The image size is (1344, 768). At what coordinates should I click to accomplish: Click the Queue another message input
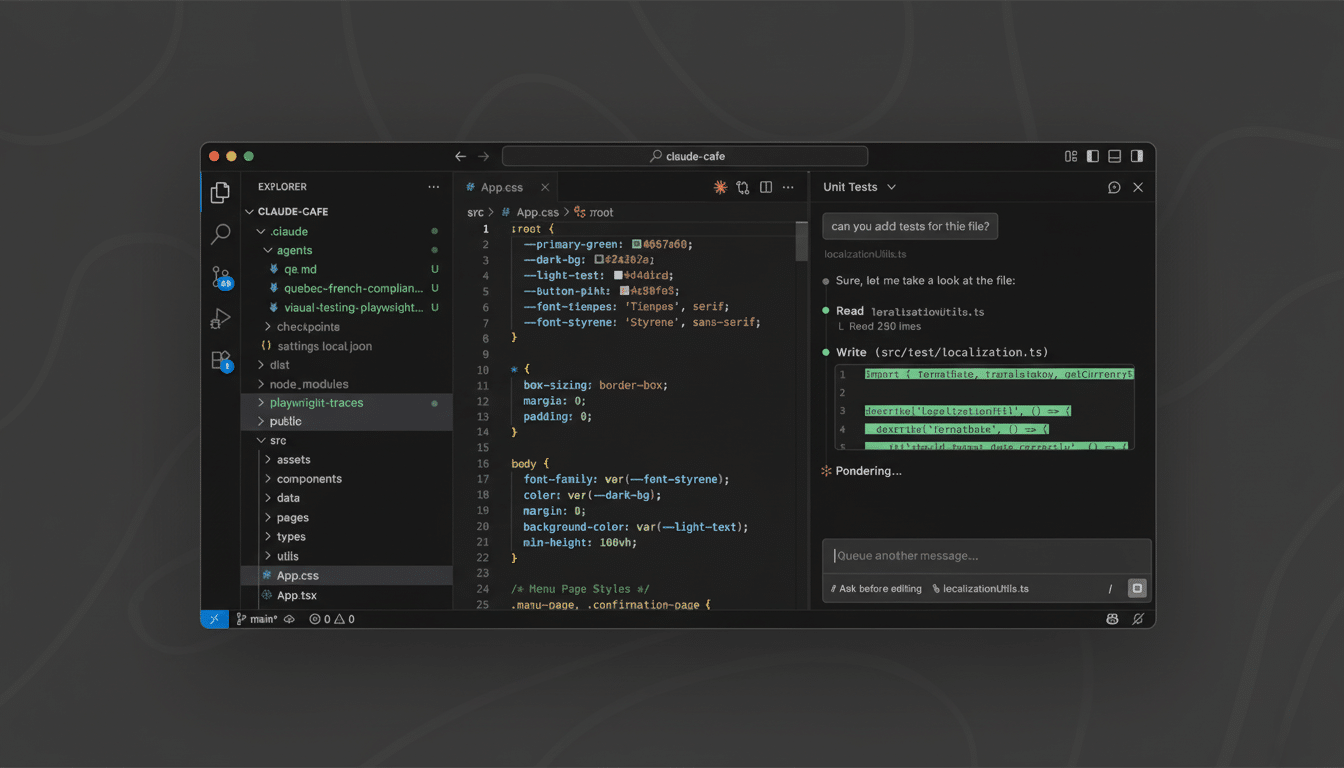coord(985,556)
